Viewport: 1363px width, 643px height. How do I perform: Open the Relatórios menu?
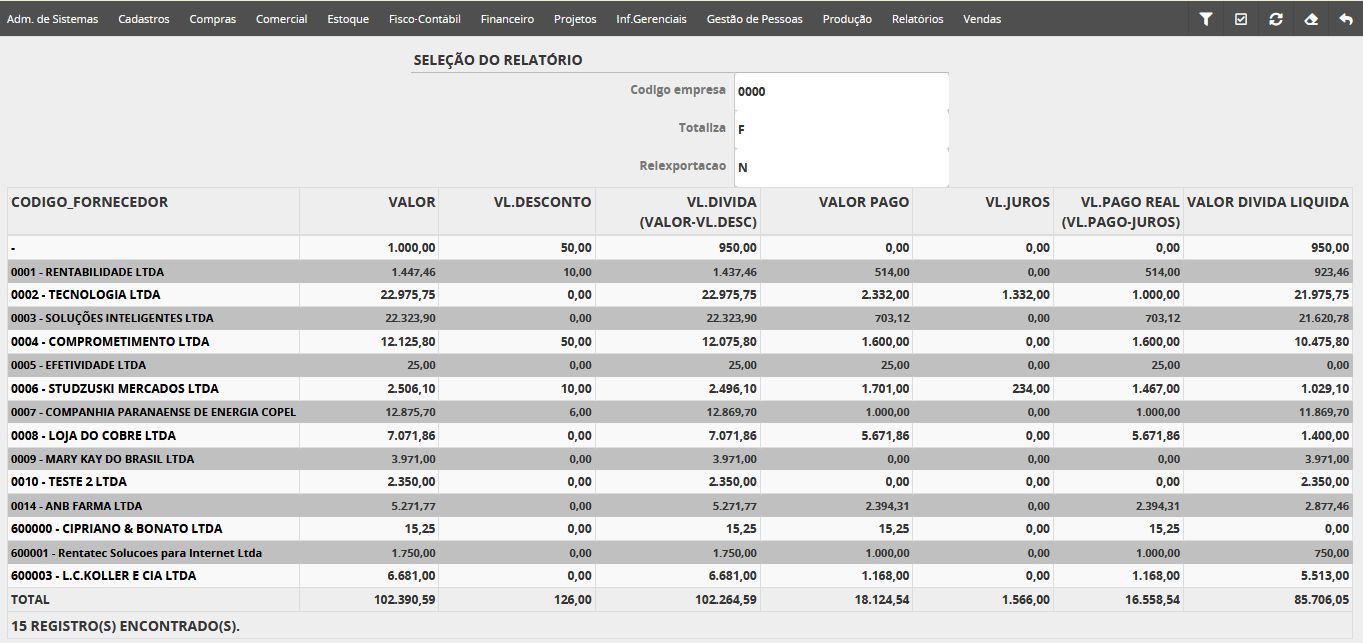(918, 19)
